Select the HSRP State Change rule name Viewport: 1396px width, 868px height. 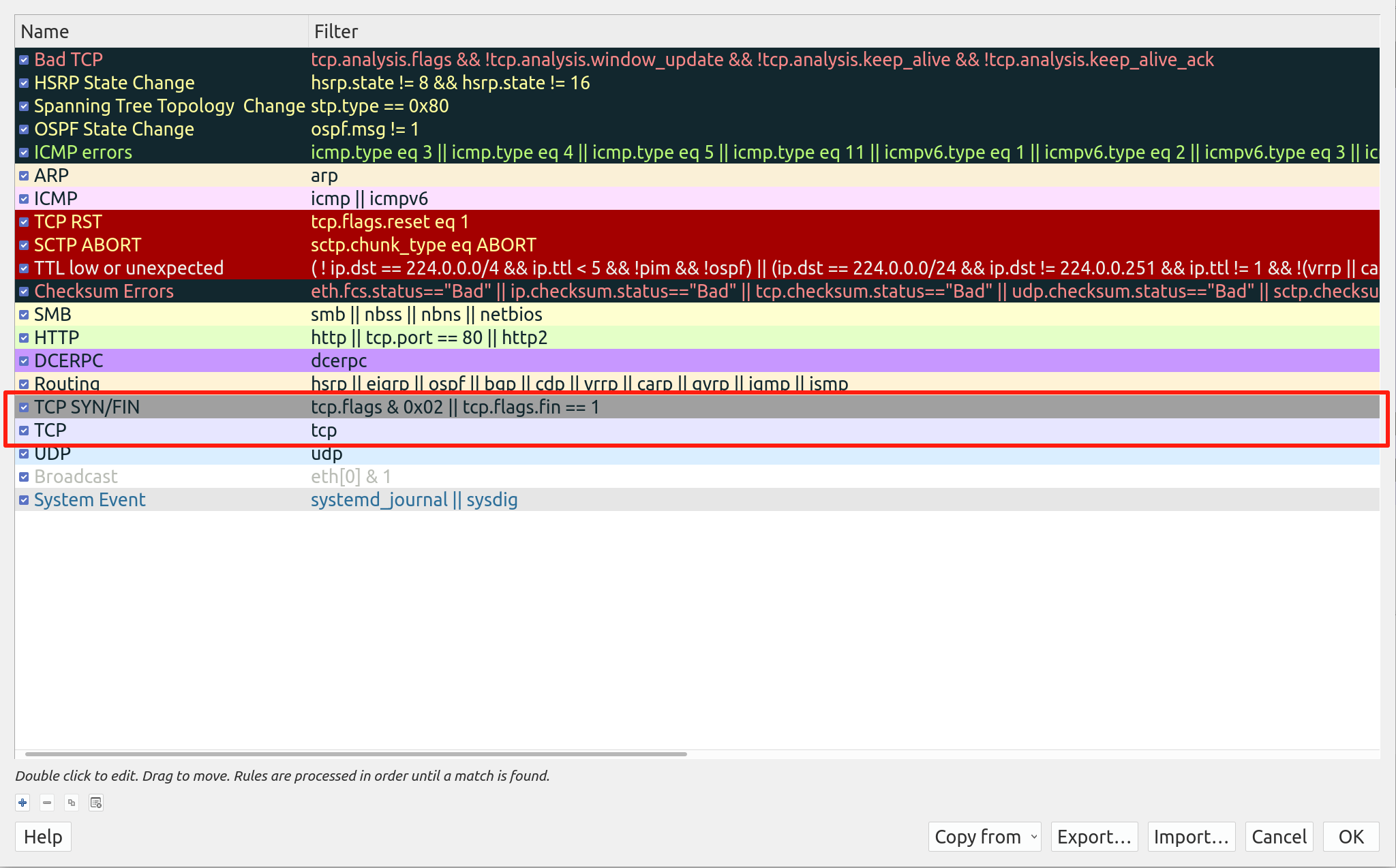coord(115,83)
